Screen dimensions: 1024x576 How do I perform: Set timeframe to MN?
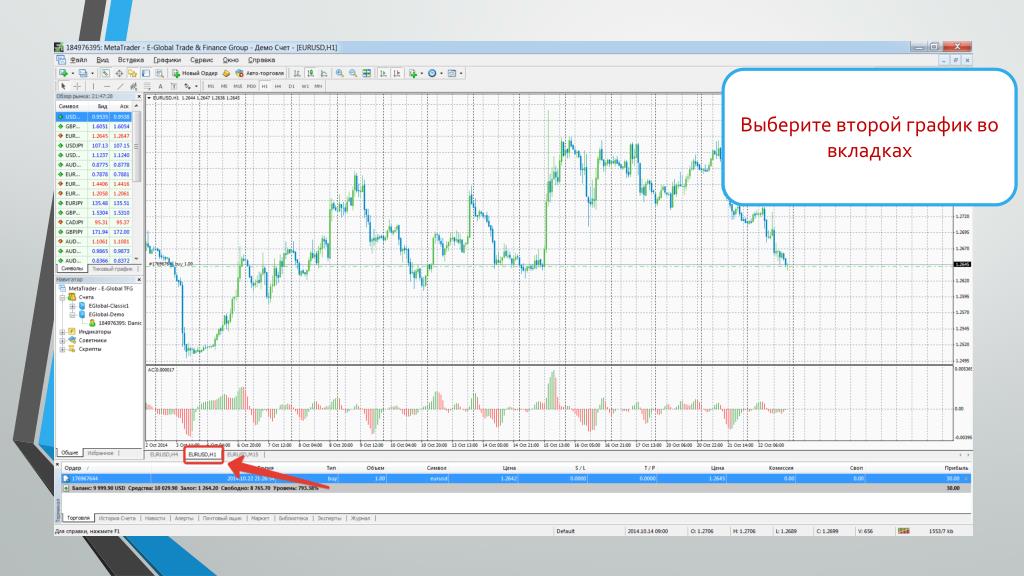tap(318, 86)
